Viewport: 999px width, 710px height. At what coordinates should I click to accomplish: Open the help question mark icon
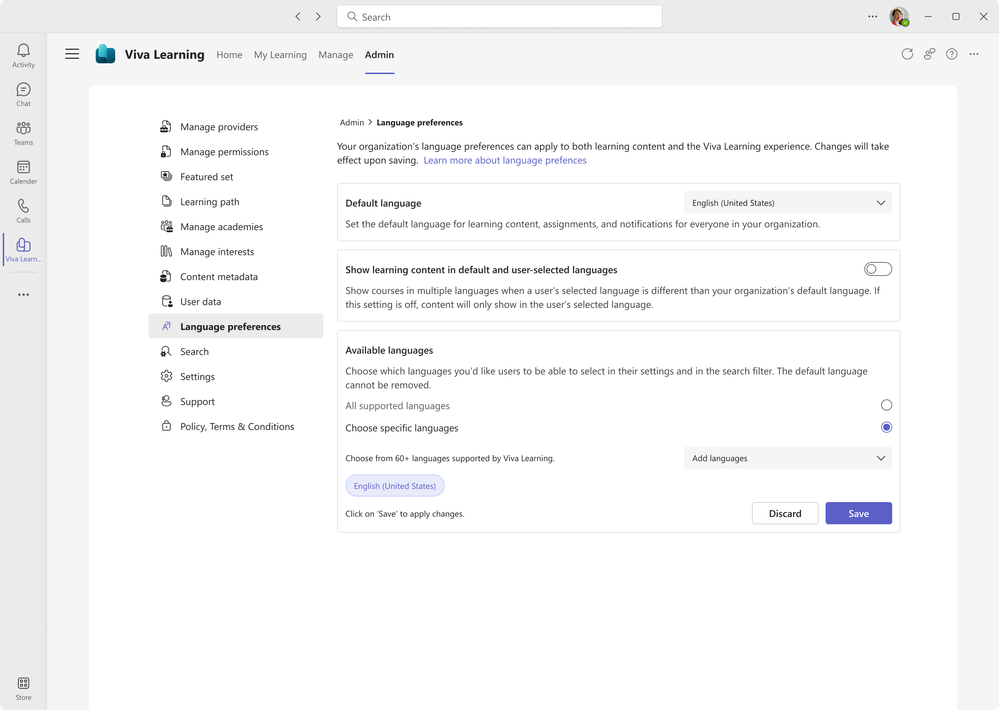pos(951,54)
